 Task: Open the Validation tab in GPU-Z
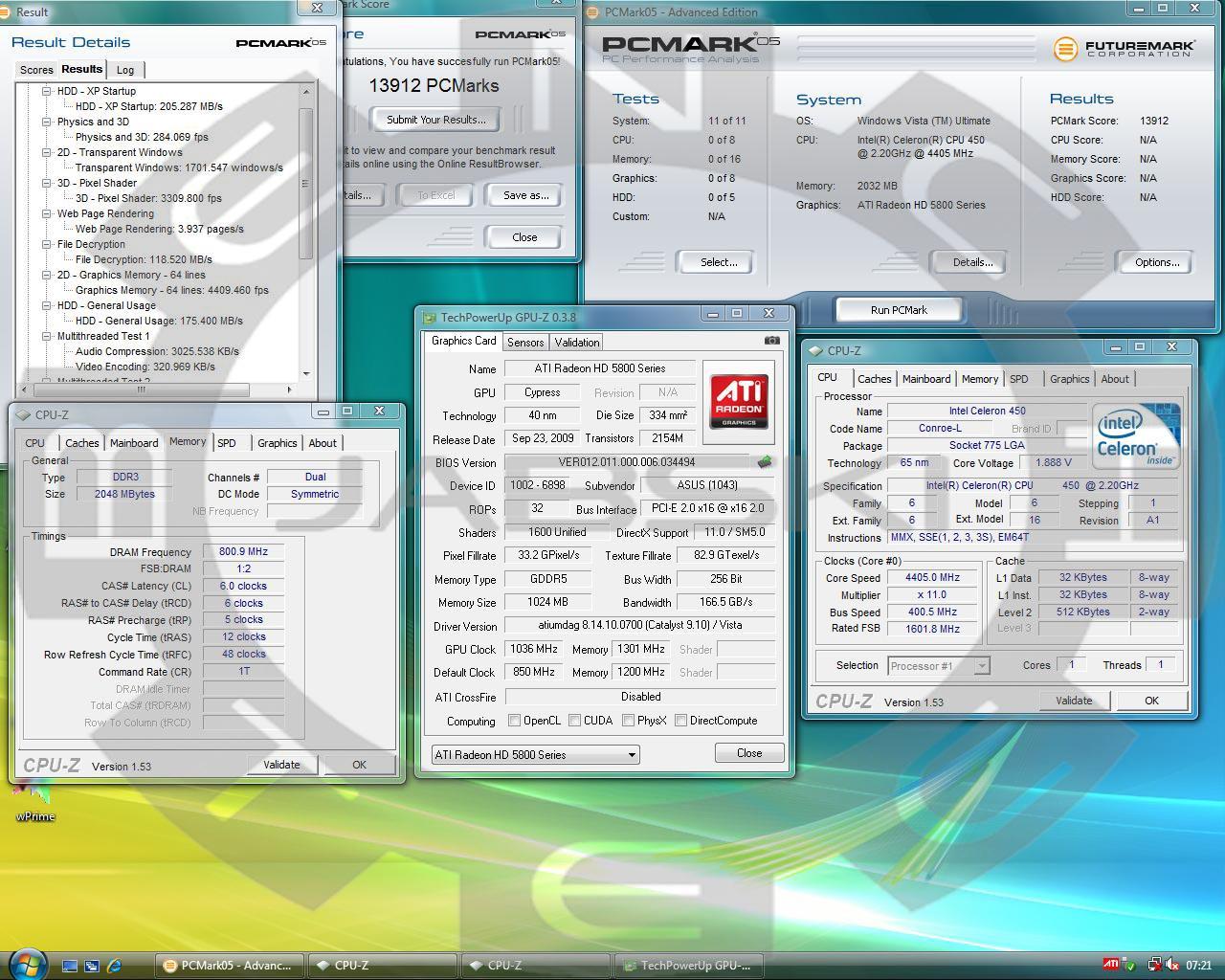[577, 342]
